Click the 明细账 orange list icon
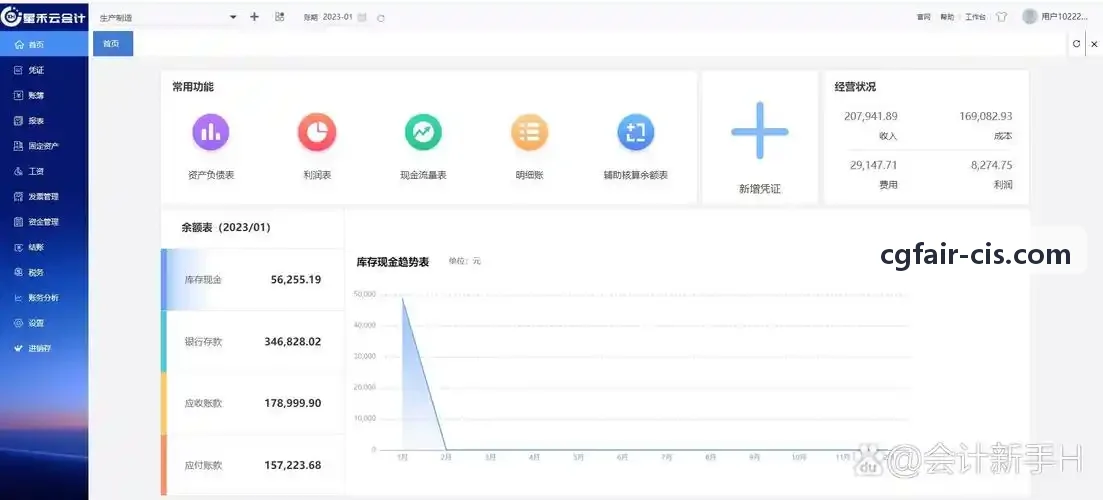Viewport: 1103px width, 500px height. click(529, 132)
